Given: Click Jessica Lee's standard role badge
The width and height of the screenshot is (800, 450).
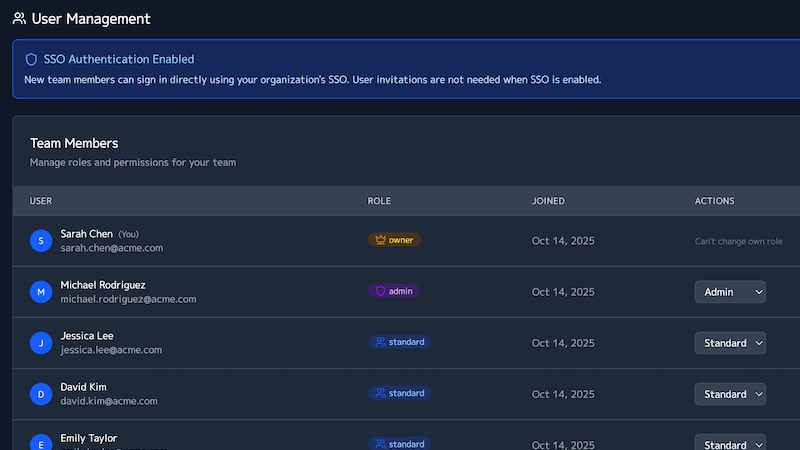Looking at the screenshot, I should pyautogui.click(x=399, y=342).
